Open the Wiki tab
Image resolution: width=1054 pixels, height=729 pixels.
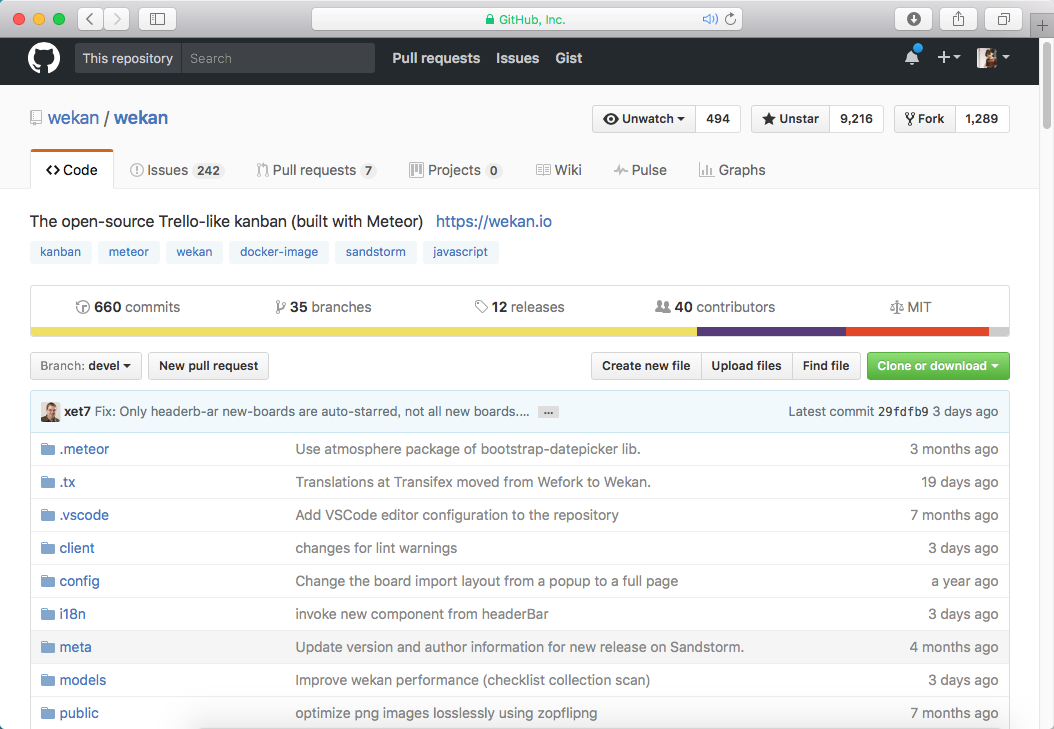click(x=559, y=170)
